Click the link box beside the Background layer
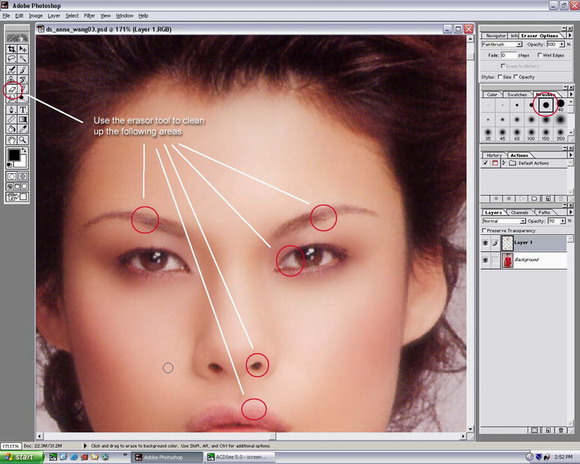Viewport: 580px width, 464px height. coord(495,260)
